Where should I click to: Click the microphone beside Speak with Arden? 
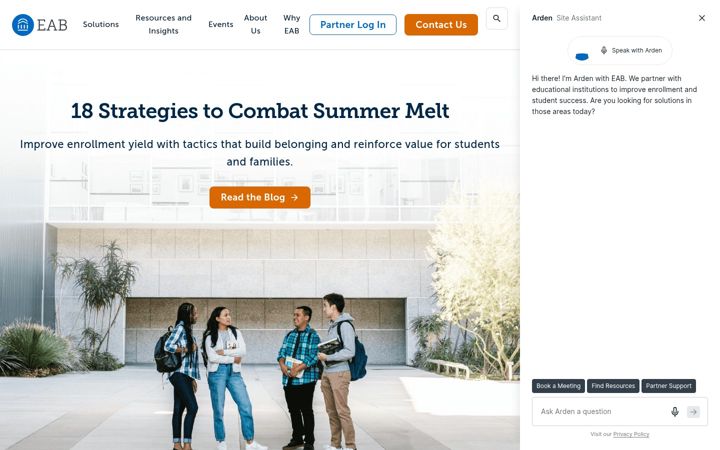click(604, 51)
